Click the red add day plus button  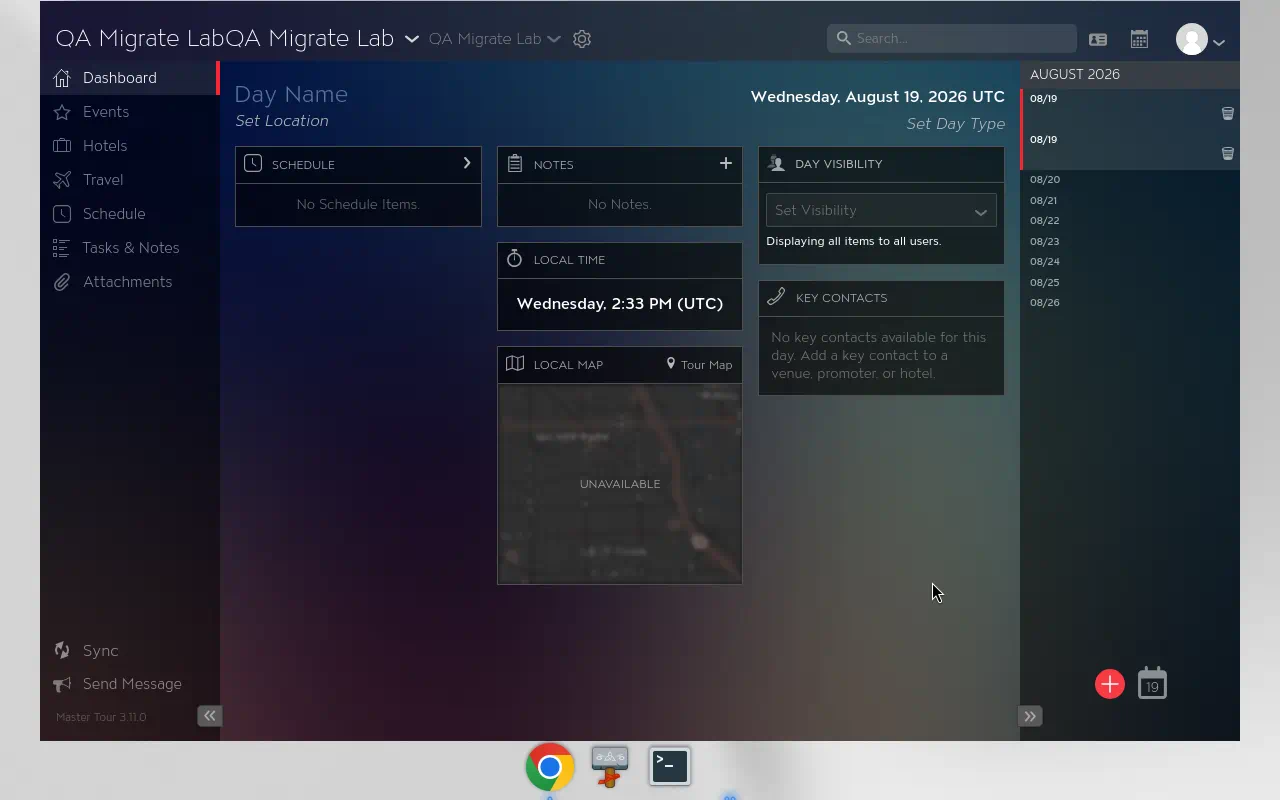pos(1110,684)
